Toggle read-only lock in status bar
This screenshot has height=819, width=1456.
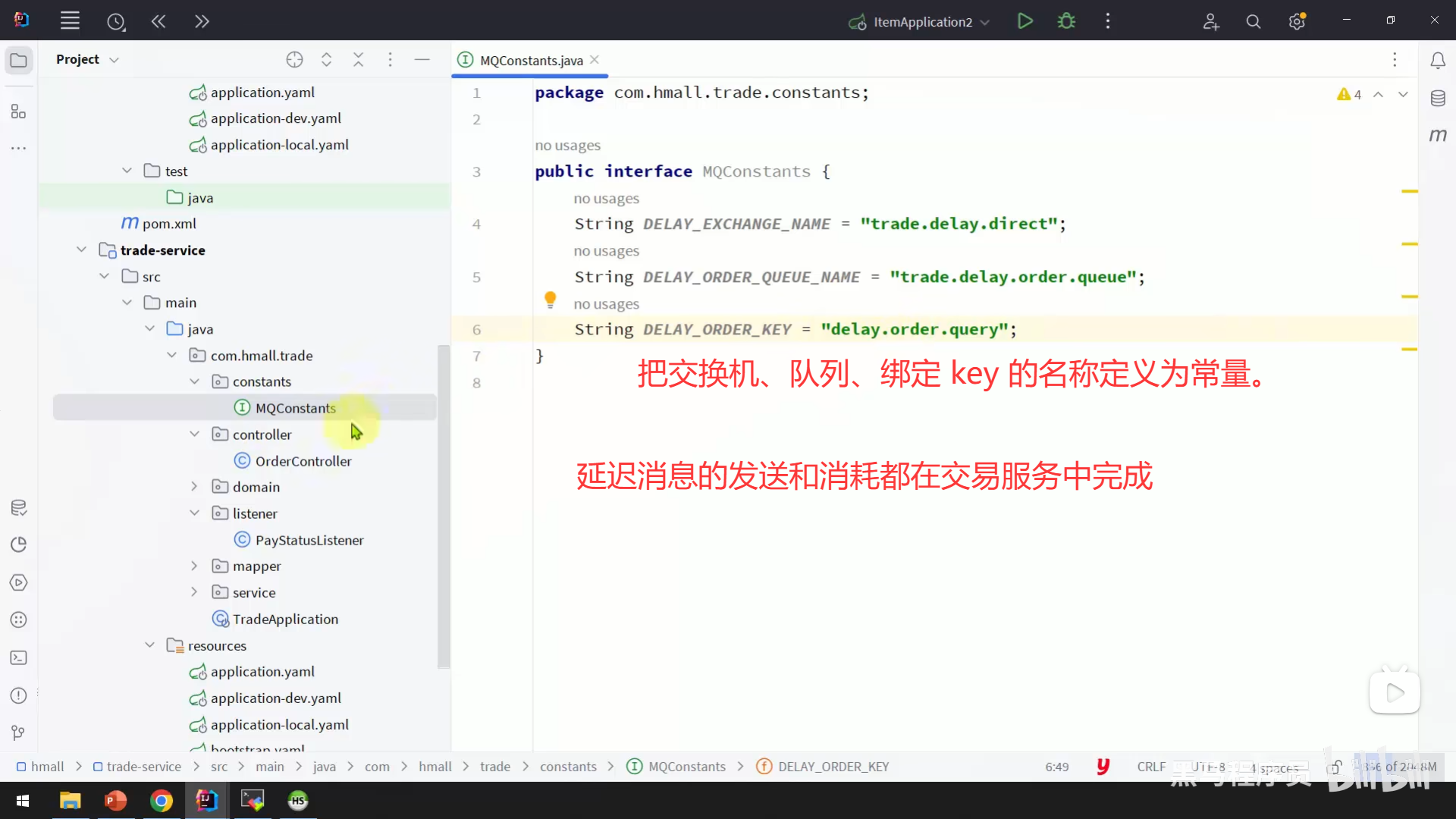(x=1335, y=767)
